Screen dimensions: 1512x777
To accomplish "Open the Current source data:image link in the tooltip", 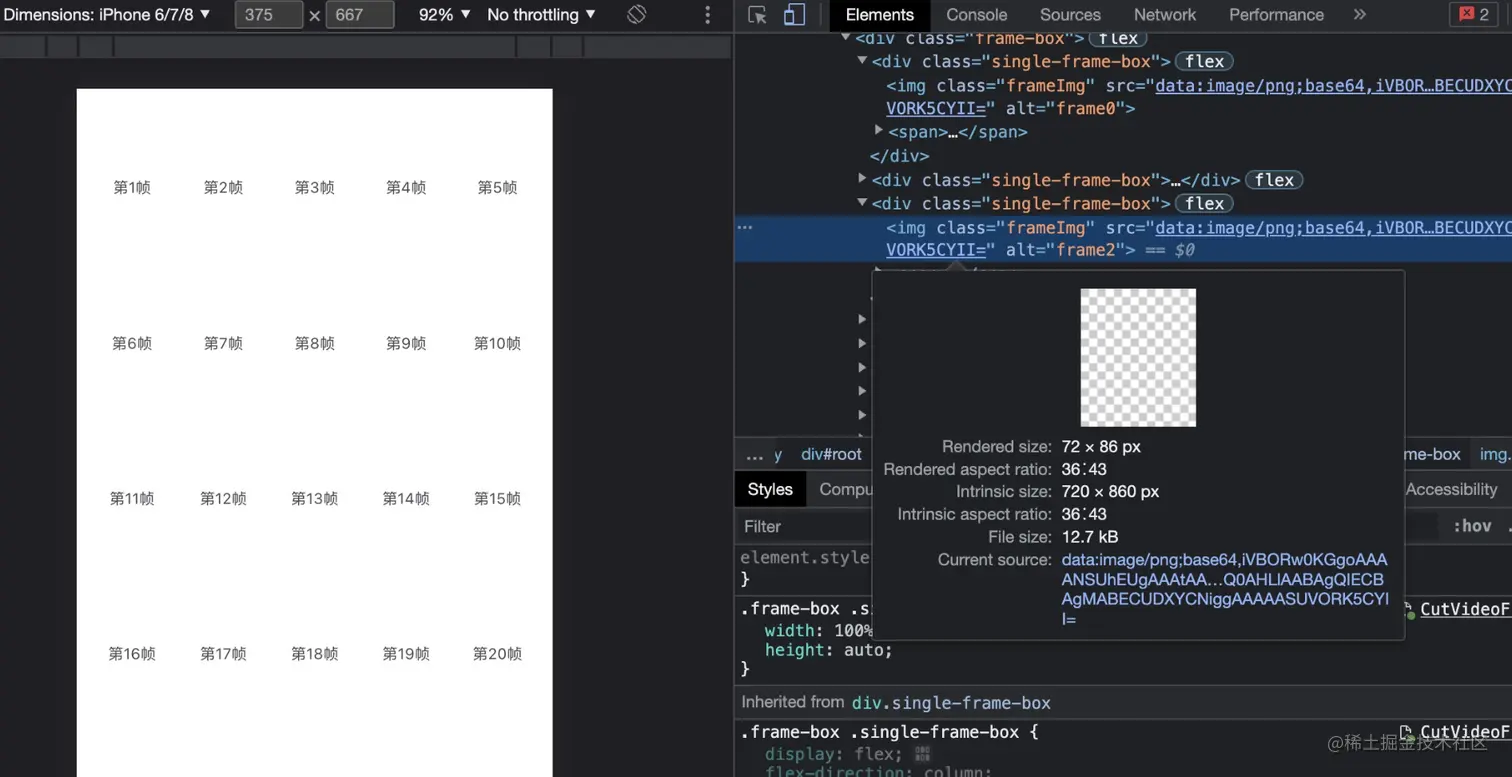I will click(1225, 589).
